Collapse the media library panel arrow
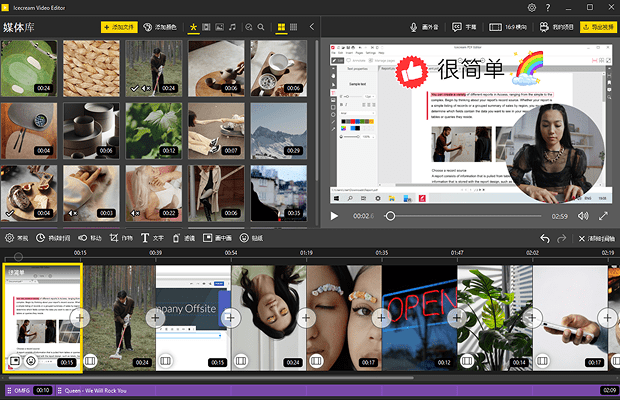Image resolution: width=620 pixels, height=401 pixels. click(312, 26)
